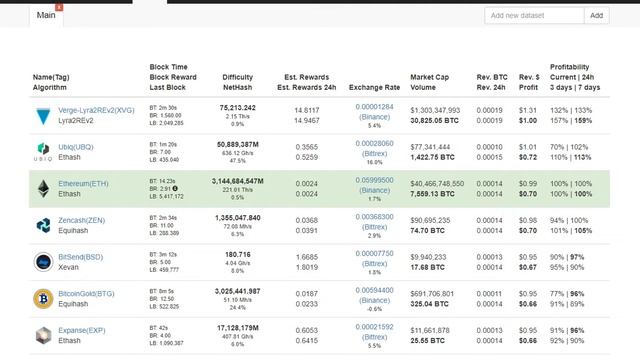The image size is (640, 360).
Task: Click the Zencash coin logo icon
Action: pyautogui.click(x=43, y=225)
